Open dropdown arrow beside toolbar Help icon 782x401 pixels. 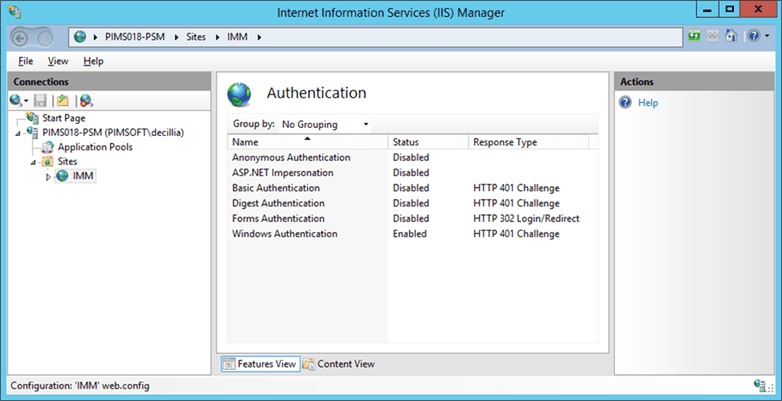[767, 36]
